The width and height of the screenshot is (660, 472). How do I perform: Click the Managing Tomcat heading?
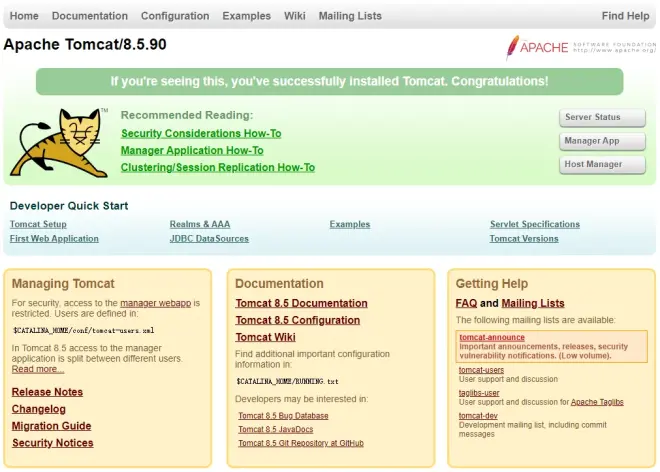click(x=63, y=284)
